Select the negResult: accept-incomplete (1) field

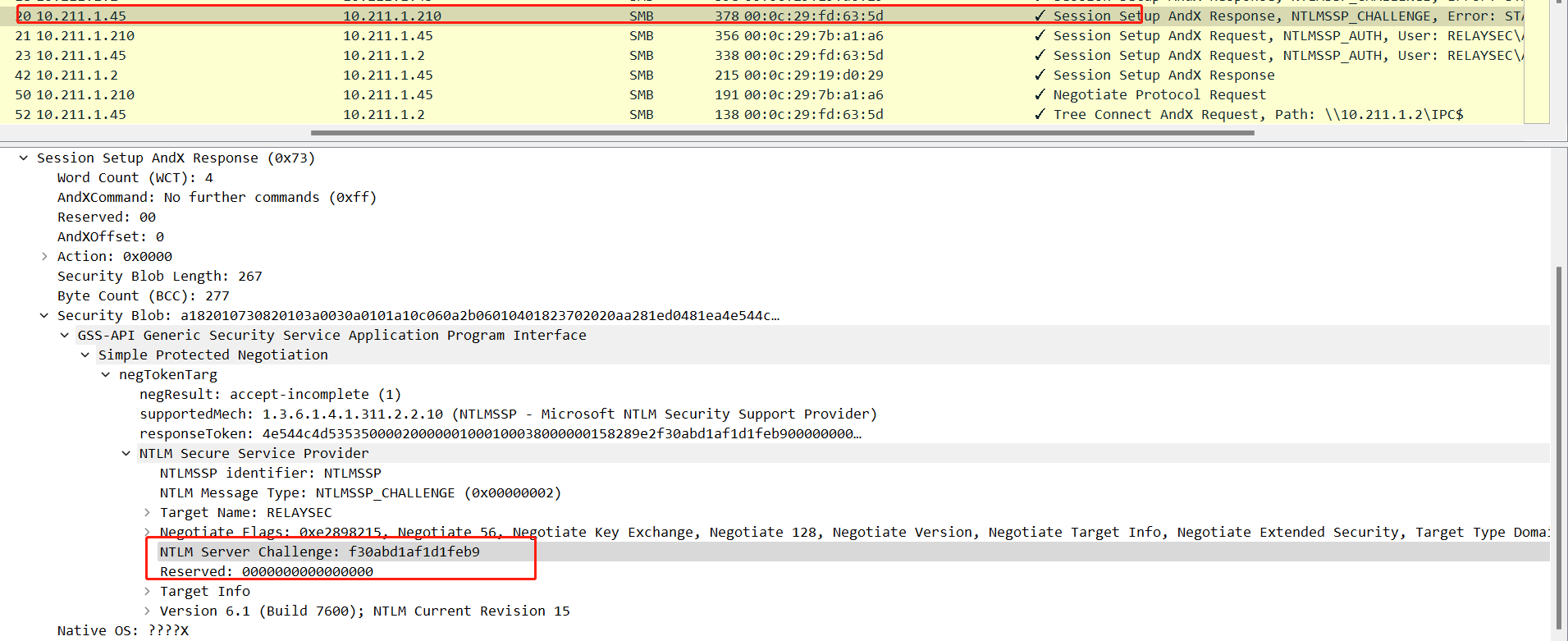tap(271, 395)
